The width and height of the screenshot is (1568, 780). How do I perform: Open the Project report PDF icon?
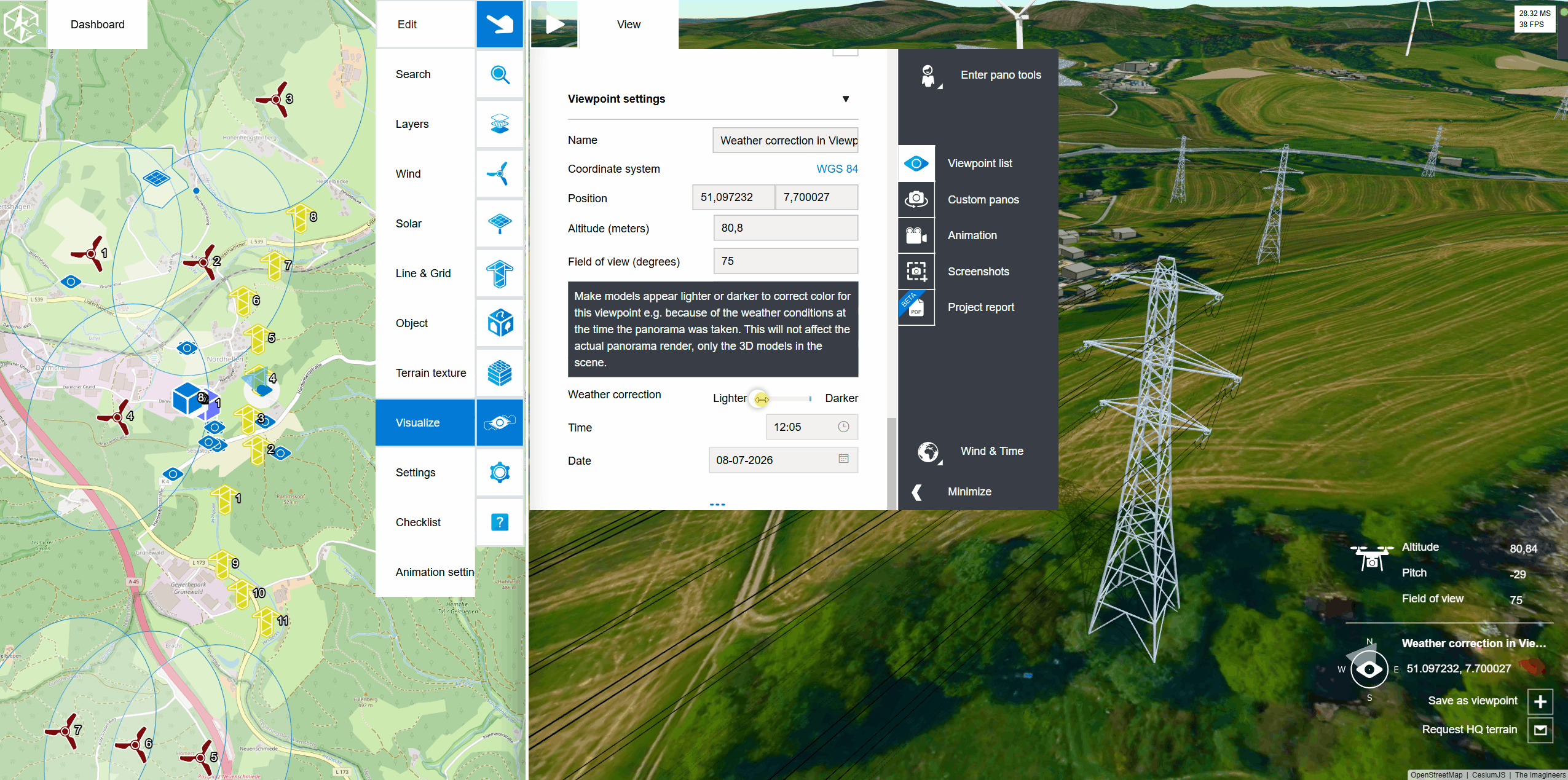(x=916, y=307)
